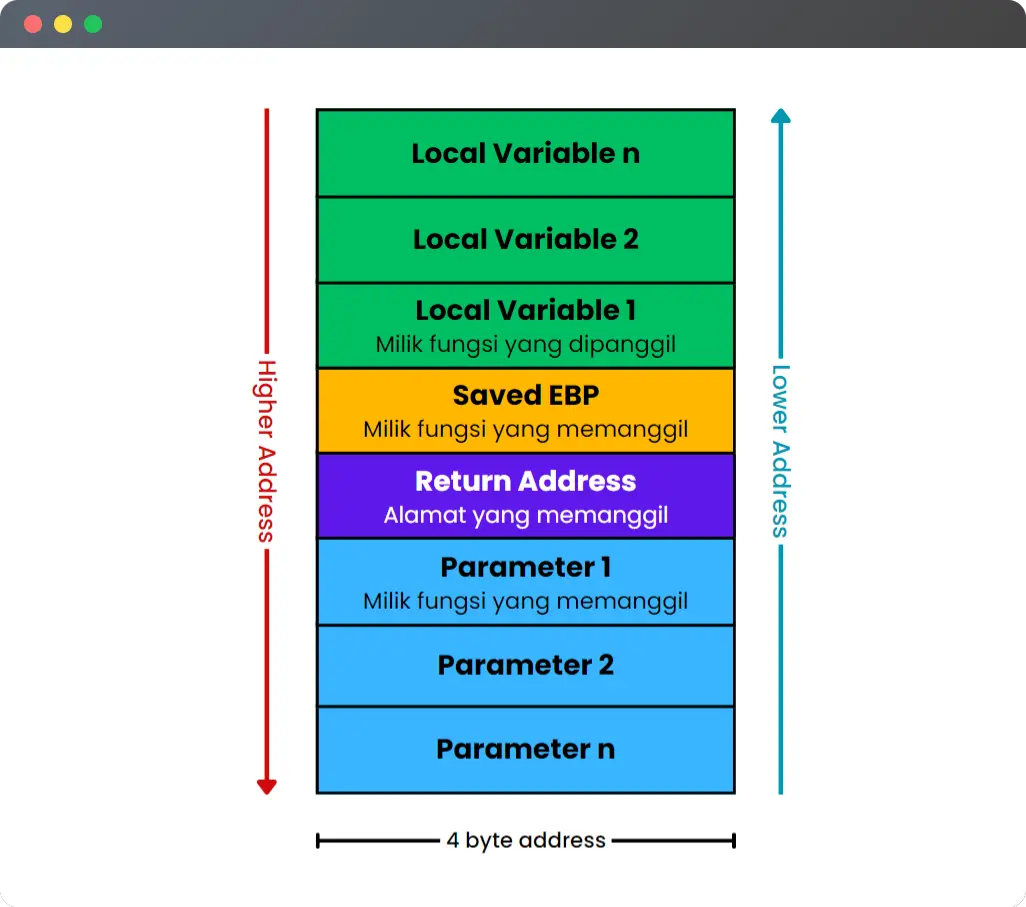1026x907 pixels.
Task: Click the caption under Saved EBP
Action: tap(525, 430)
